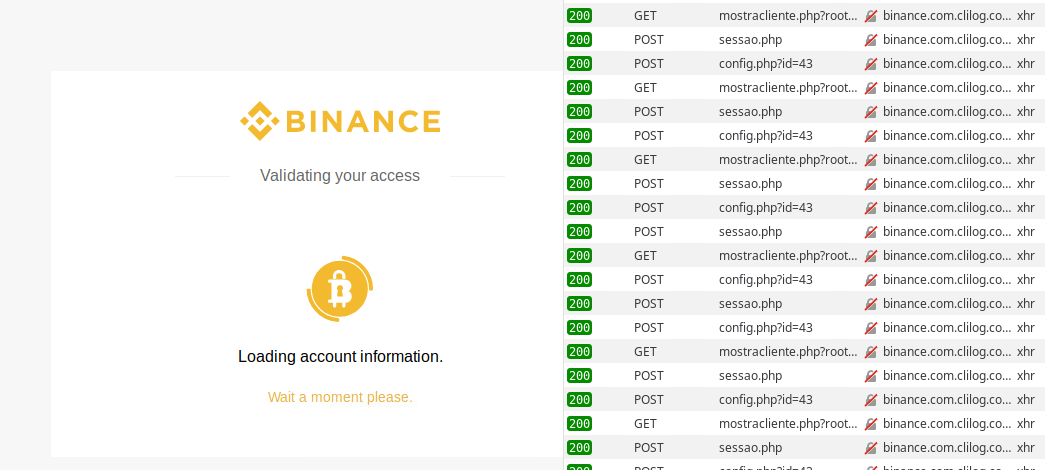Open the first config.php?id=43 request entry

point(765,64)
